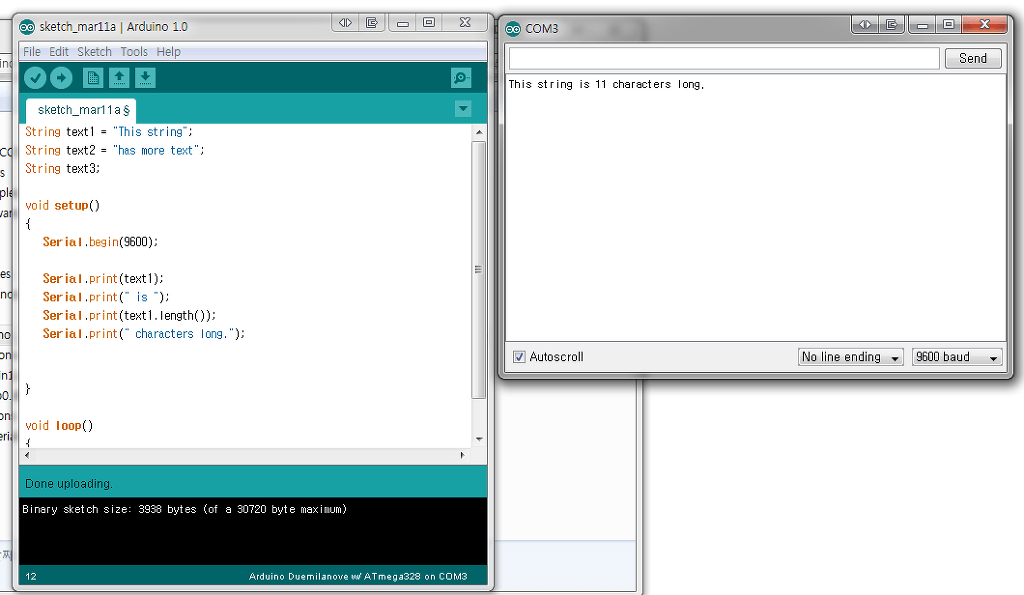
Task: Open the Edit menu
Action: coord(59,52)
